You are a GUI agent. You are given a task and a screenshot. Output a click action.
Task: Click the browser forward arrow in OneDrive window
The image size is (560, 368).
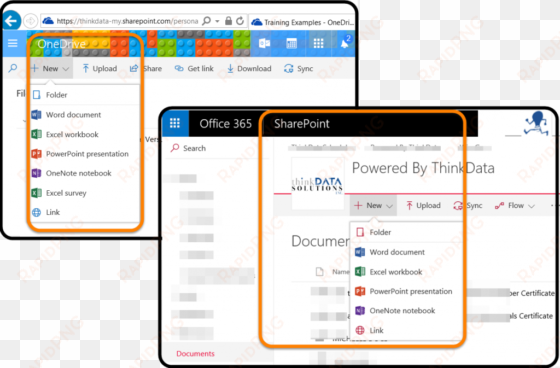pos(30,21)
